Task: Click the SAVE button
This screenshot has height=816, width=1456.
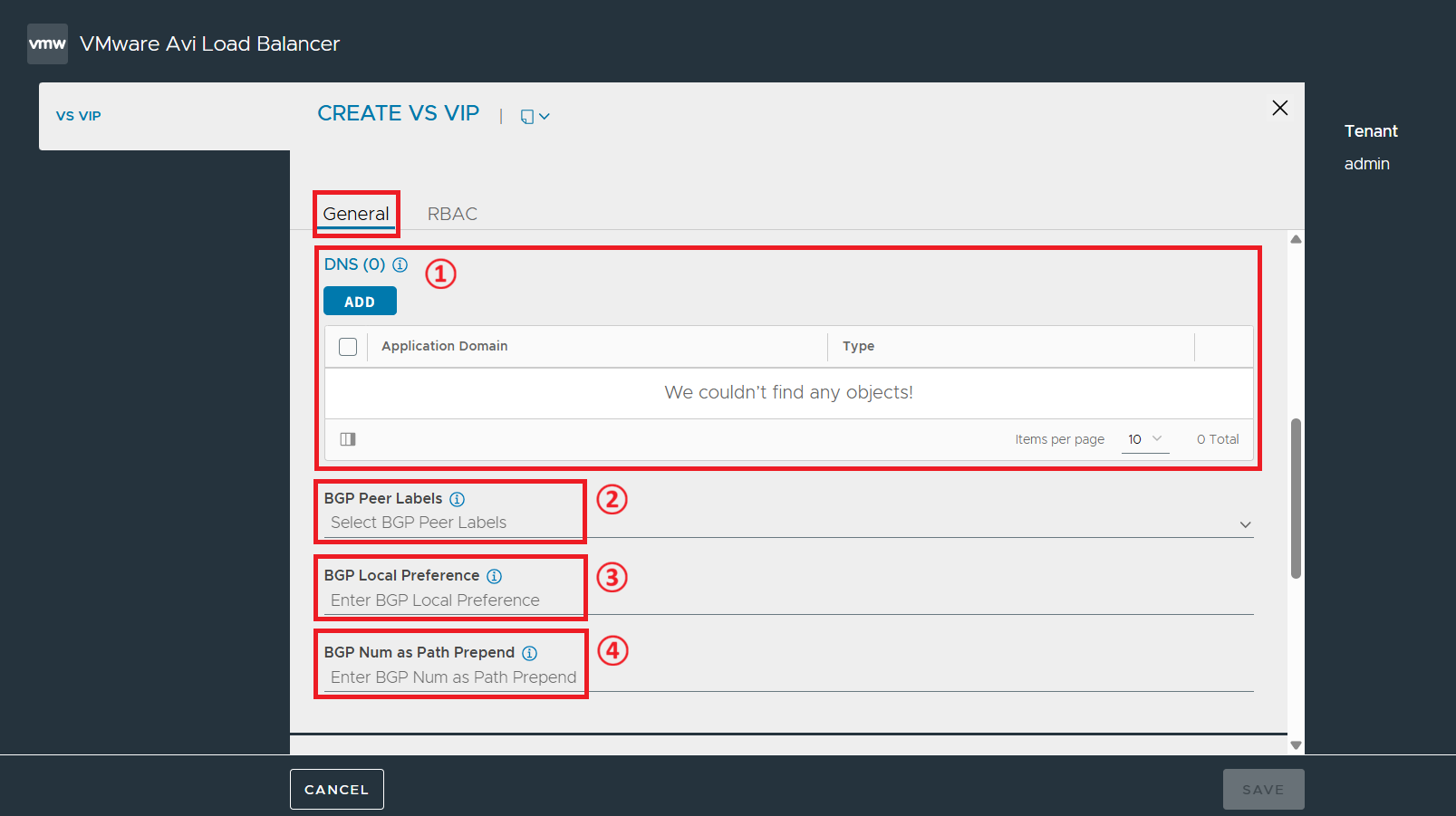Action: [1263, 790]
